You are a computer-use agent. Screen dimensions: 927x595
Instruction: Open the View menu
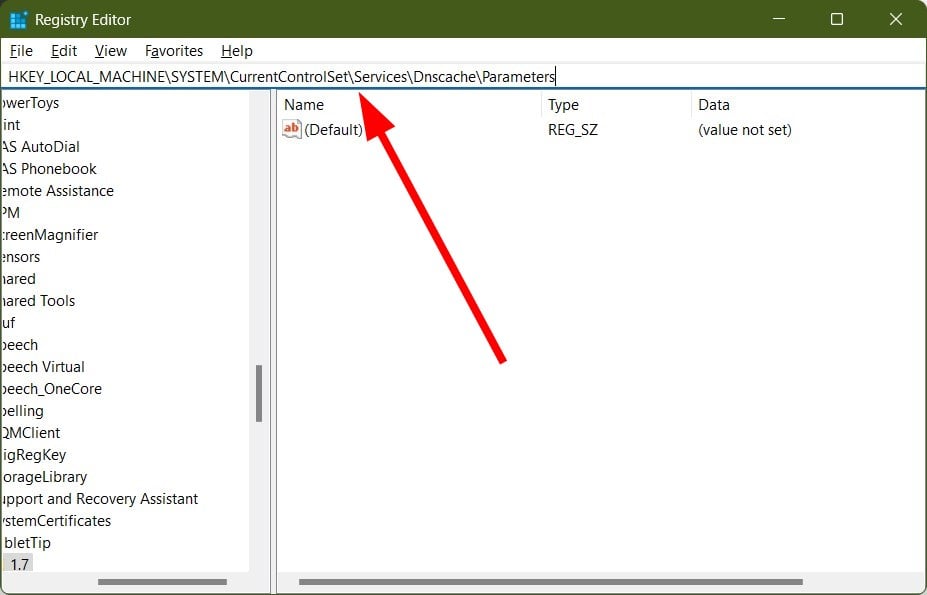click(x=111, y=51)
